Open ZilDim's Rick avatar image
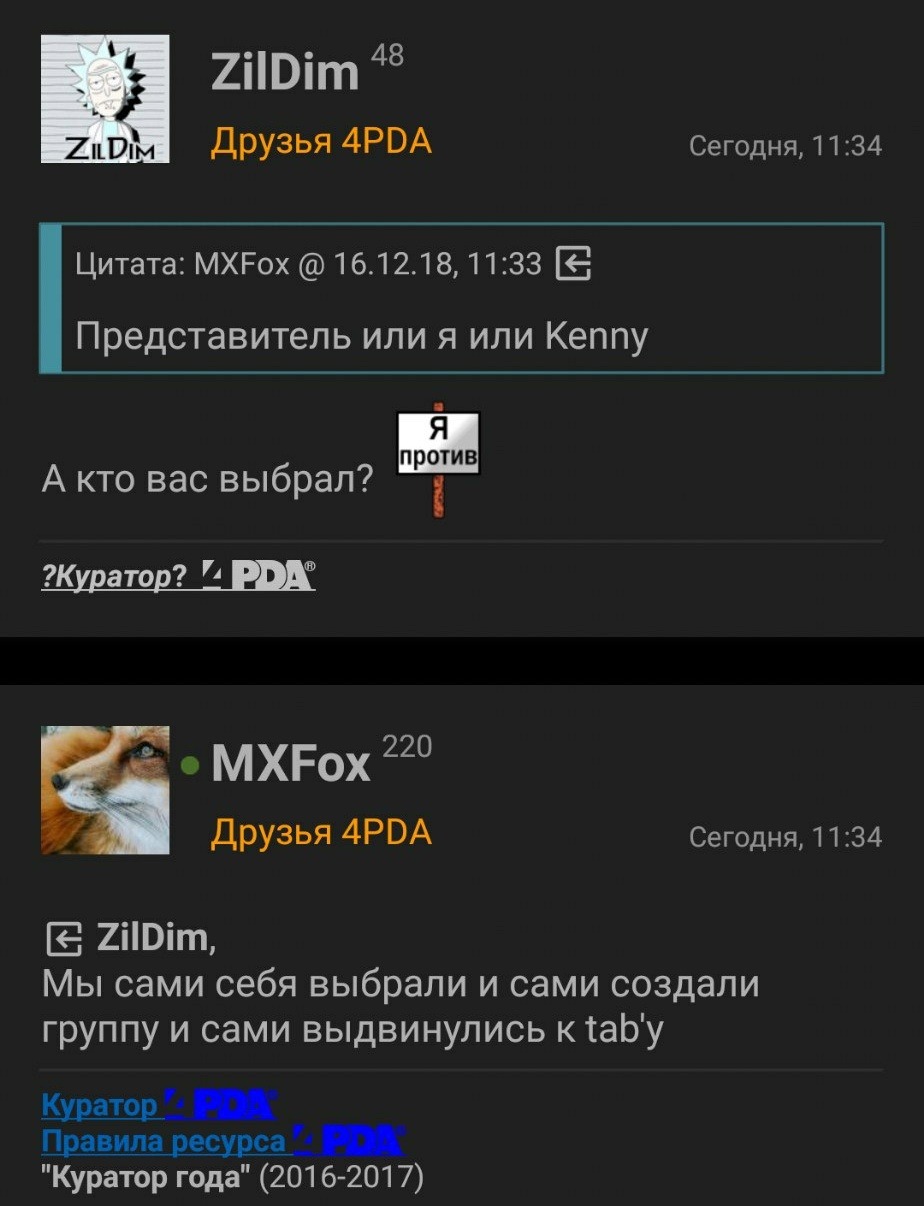Screen dimensions: 924x1206 pos(105,98)
